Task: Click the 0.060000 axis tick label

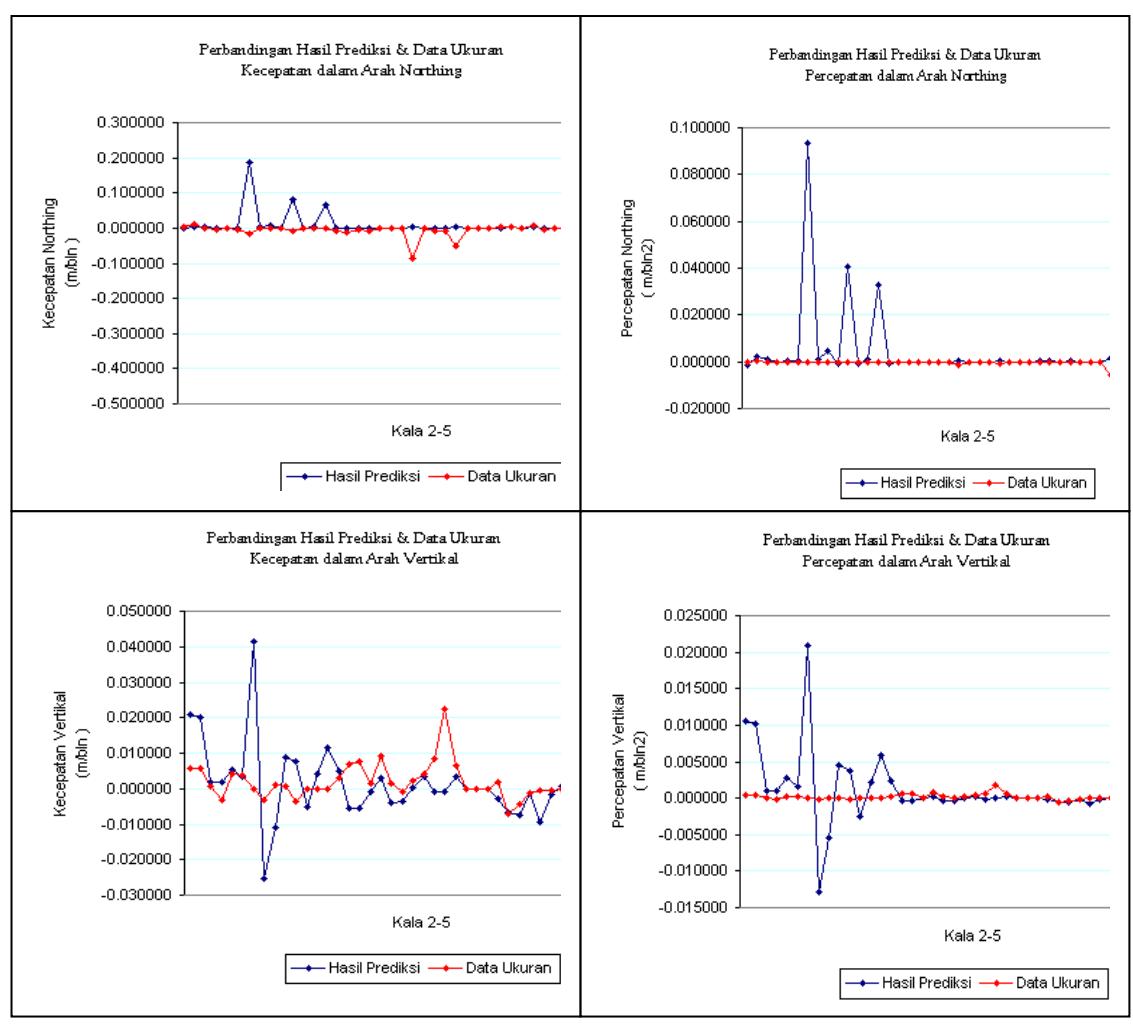Action: coord(700,221)
